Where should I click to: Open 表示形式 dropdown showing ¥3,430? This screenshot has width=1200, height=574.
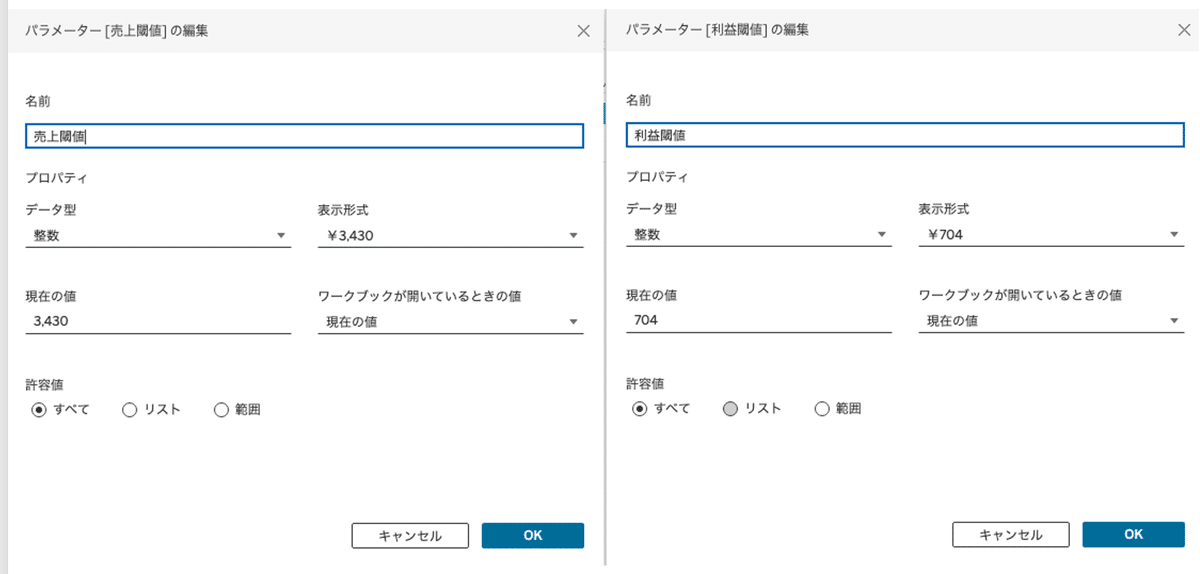450,236
